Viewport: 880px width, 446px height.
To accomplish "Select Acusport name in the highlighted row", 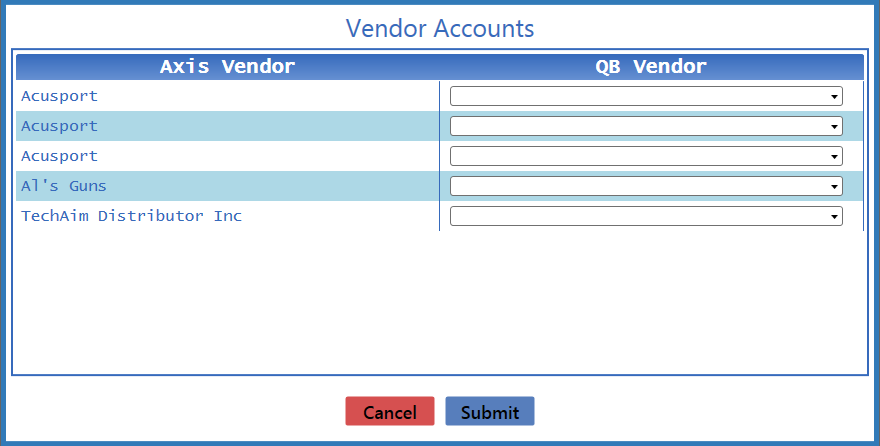I will tap(59, 126).
